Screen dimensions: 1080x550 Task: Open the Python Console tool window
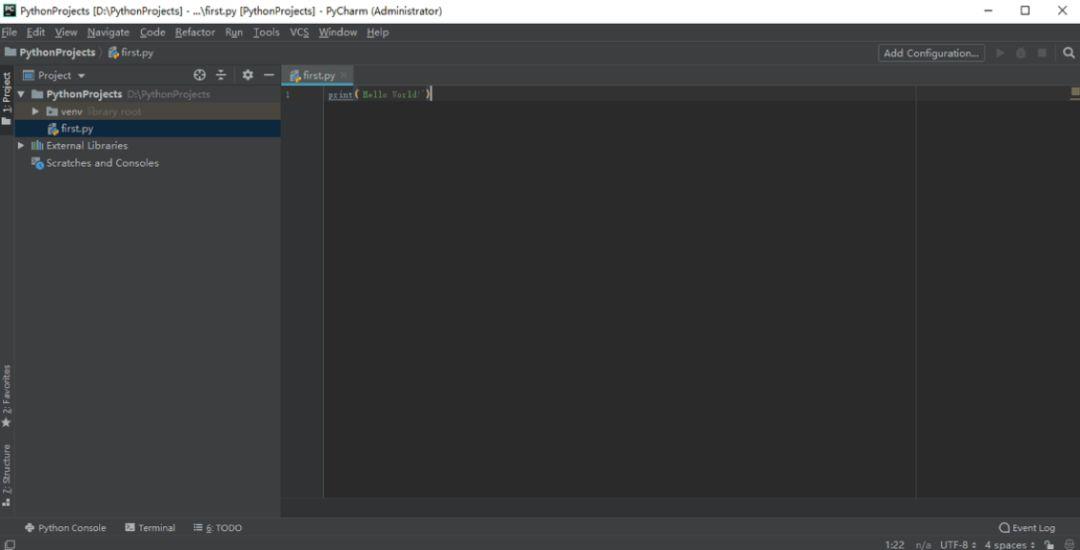coord(65,528)
